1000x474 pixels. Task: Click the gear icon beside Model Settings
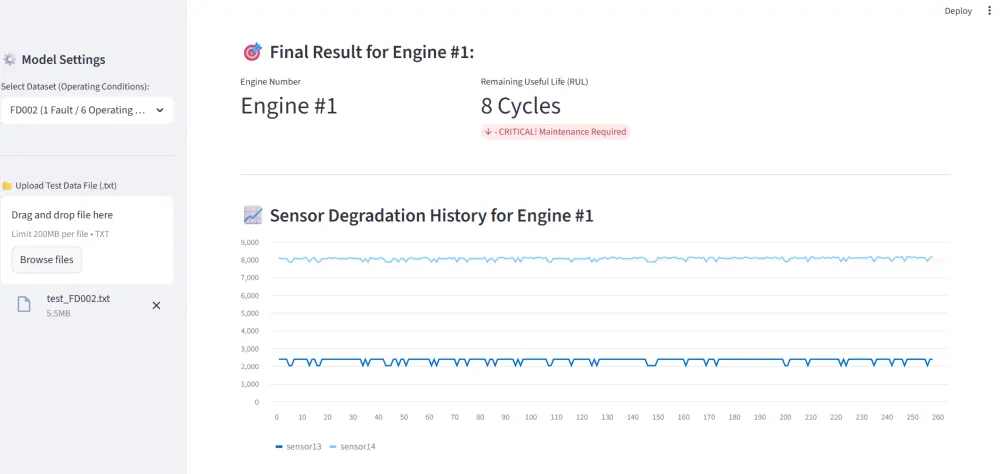pyautogui.click(x=9, y=60)
